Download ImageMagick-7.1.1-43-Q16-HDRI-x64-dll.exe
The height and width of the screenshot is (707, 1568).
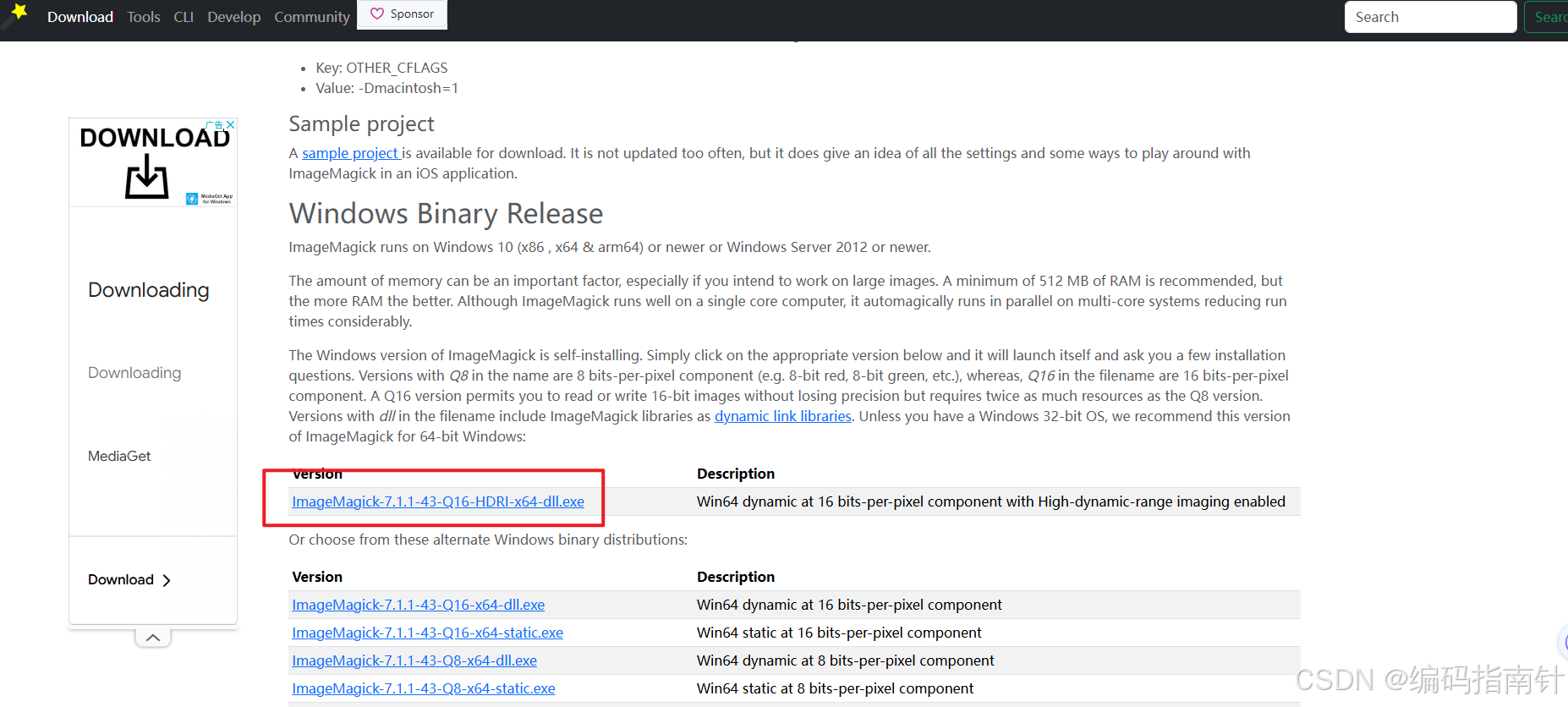tap(438, 501)
